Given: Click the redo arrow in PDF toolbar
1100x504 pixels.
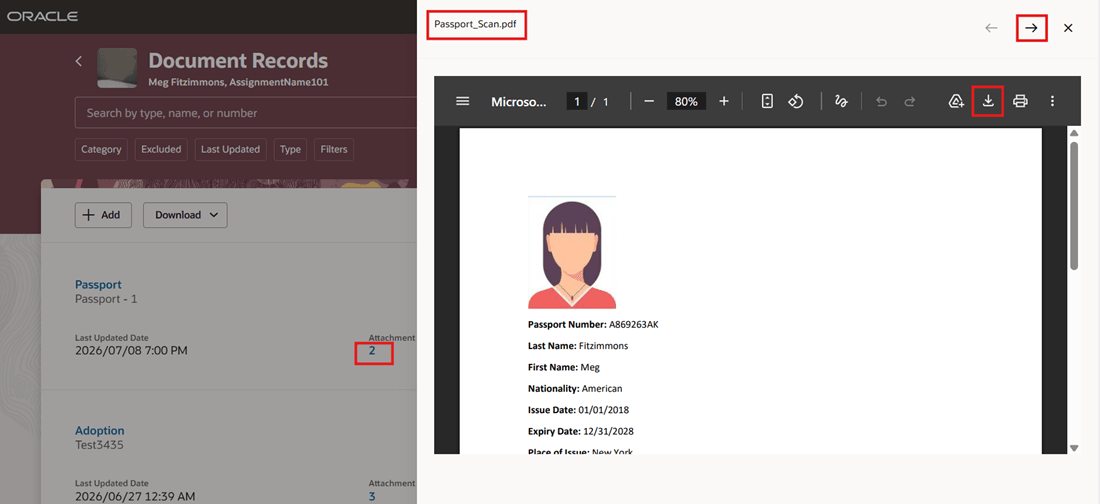Looking at the screenshot, I should [910, 102].
